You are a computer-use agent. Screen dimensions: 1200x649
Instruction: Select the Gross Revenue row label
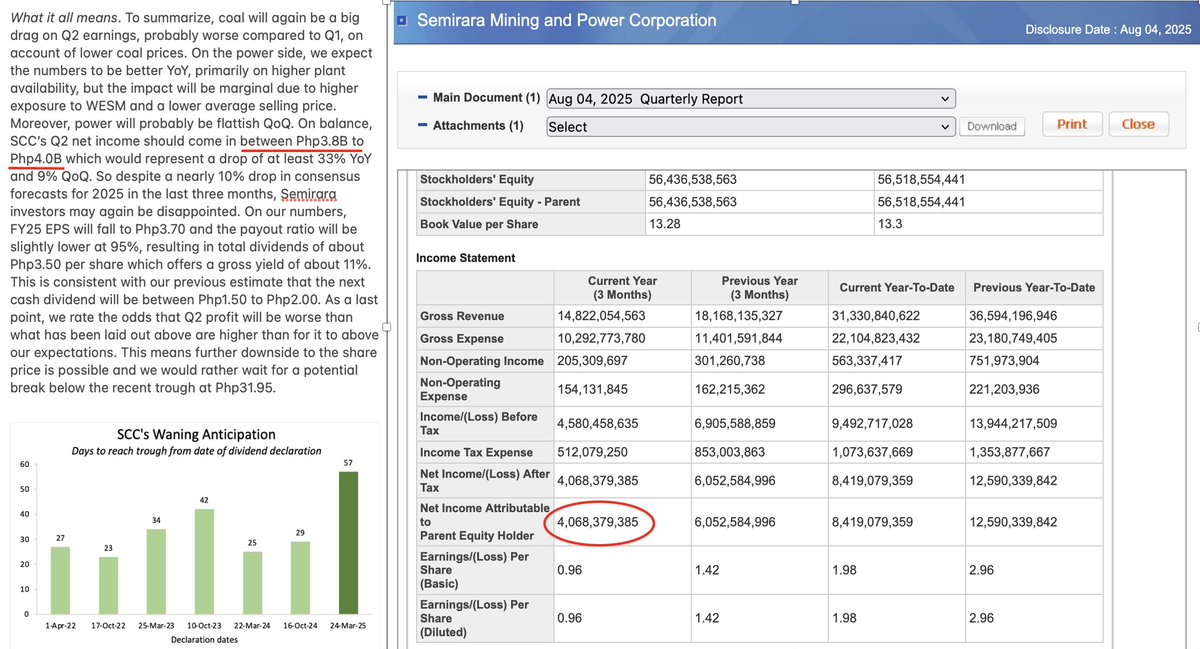click(462, 316)
